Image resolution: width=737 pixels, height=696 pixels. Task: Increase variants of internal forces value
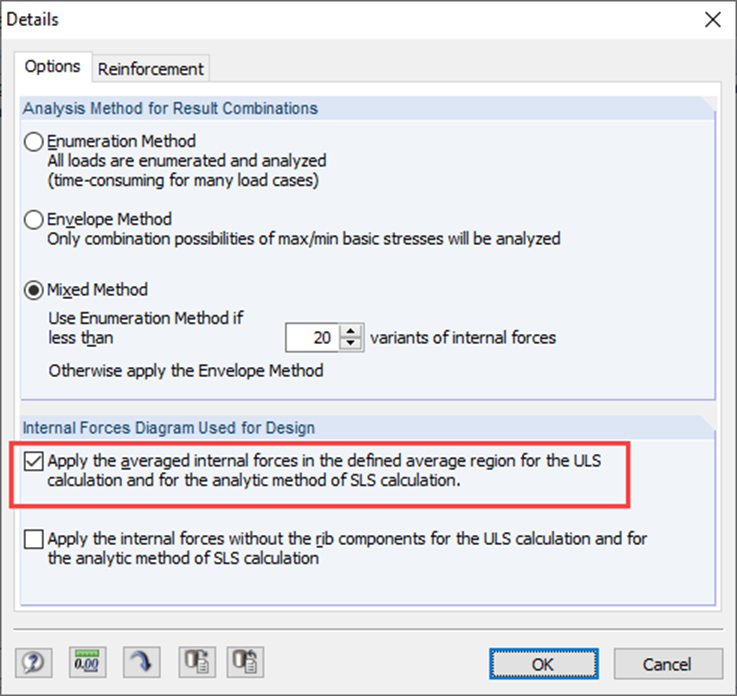pos(350,332)
